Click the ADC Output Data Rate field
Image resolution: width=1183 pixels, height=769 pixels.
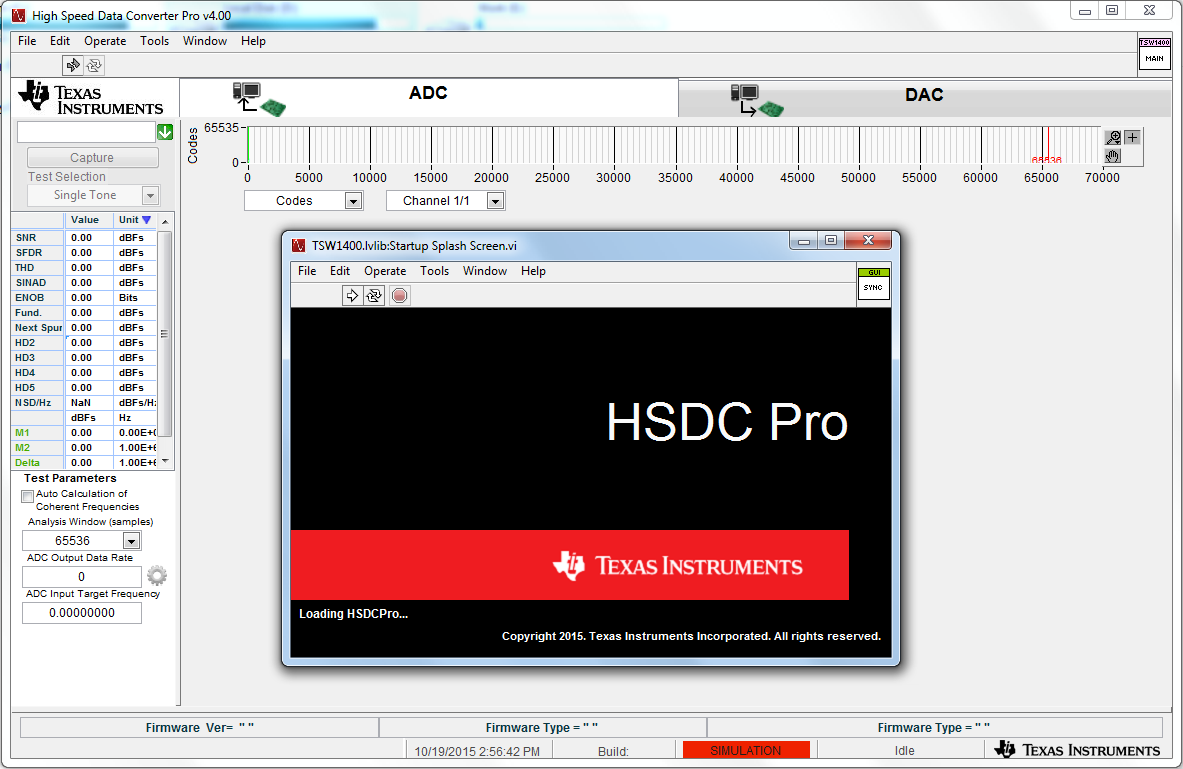81,577
